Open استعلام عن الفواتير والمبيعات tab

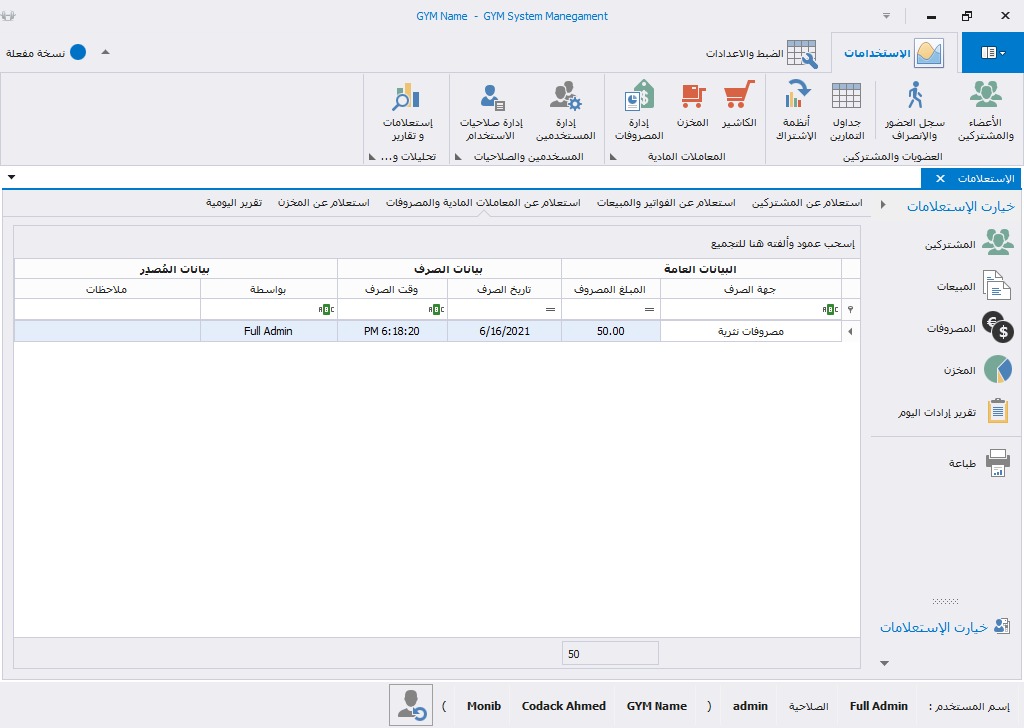pos(665,202)
